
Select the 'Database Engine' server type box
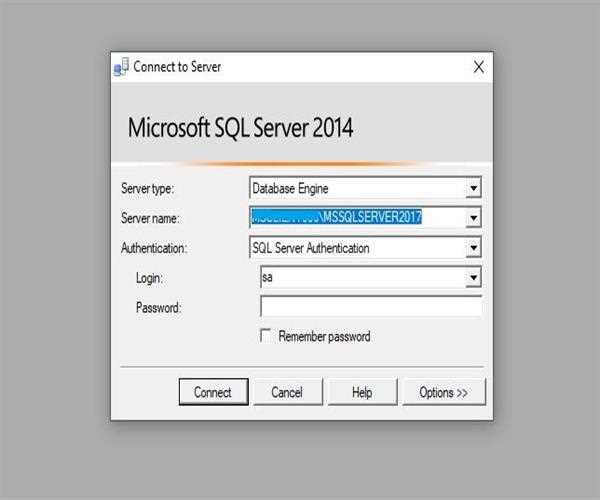(355, 187)
